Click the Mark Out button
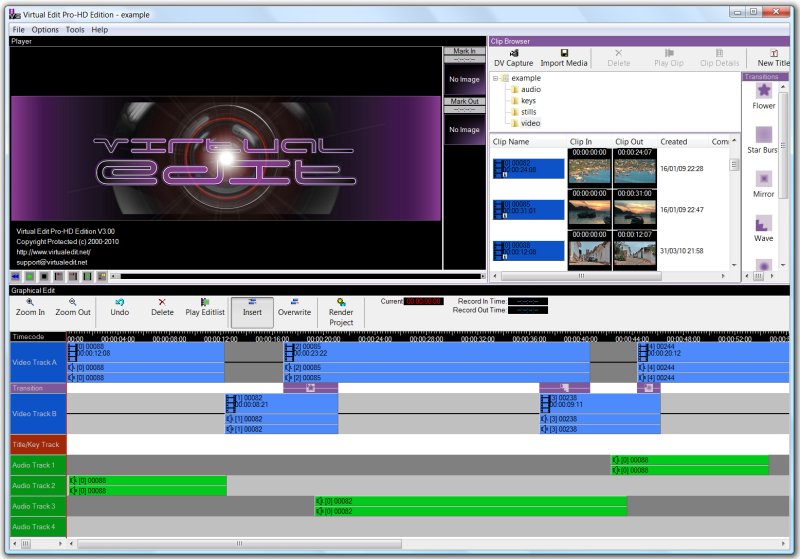 coord(464,101)
